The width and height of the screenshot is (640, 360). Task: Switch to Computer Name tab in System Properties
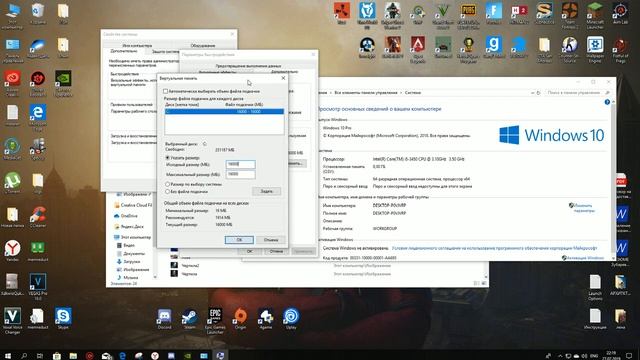click(x=137, y=45)
